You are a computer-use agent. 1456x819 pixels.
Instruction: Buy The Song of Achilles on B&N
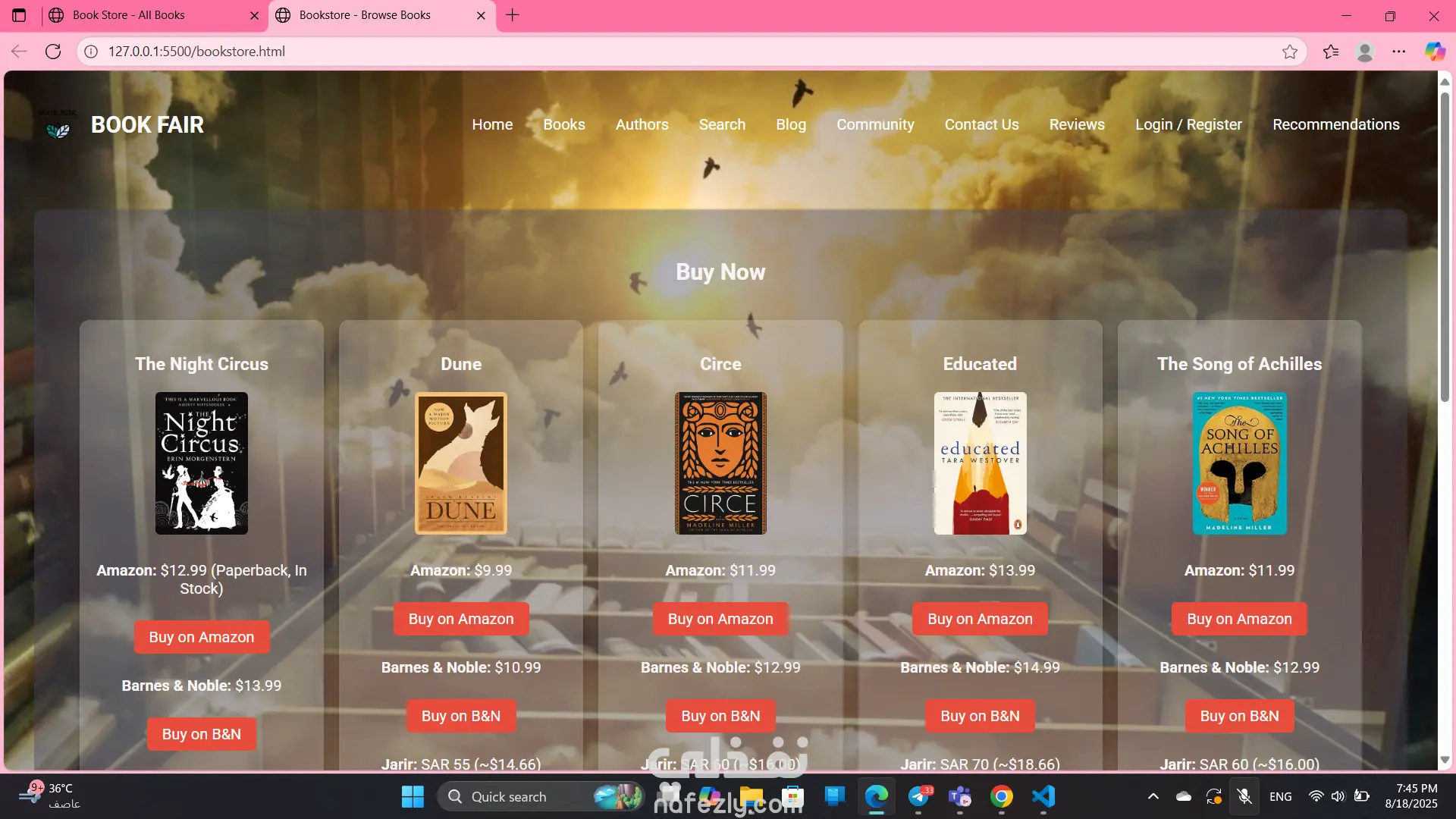click(1239, 716)
